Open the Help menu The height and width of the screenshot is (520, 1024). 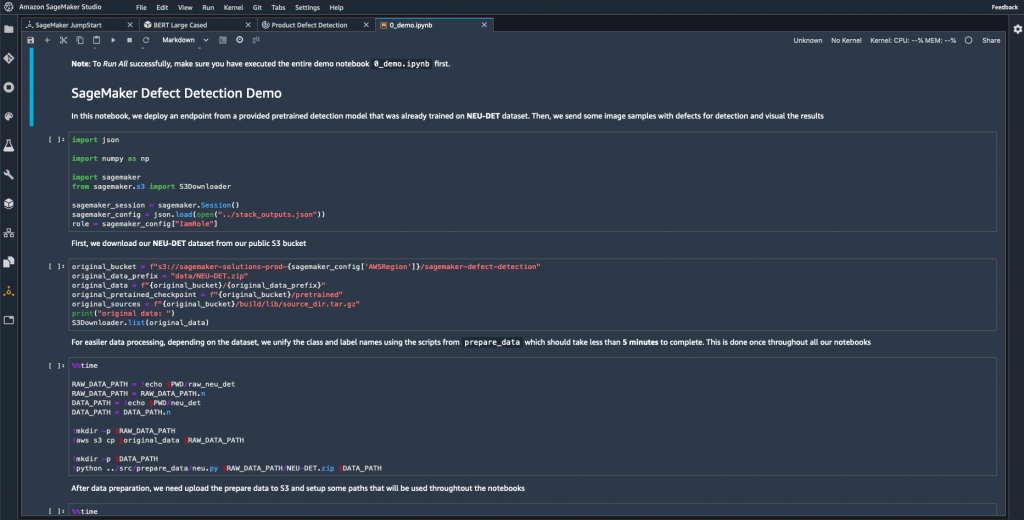(336, 8)
